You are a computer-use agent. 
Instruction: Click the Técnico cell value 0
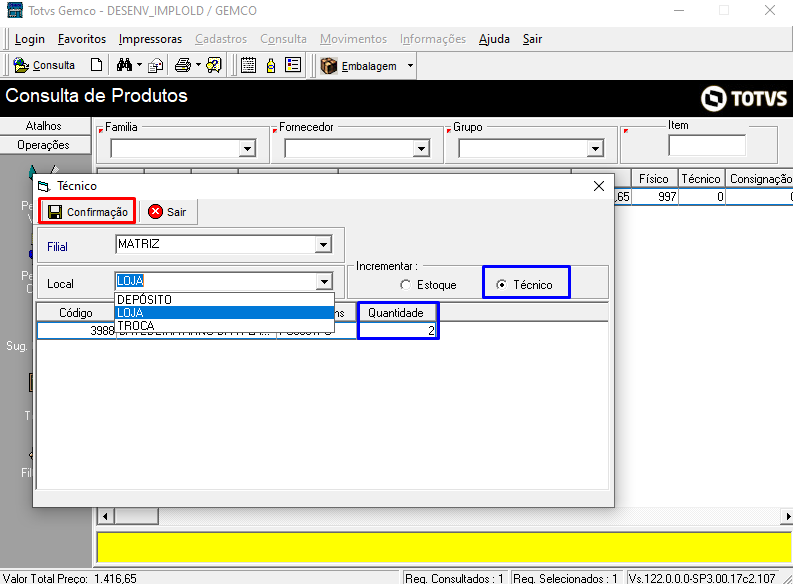pyautogui.click(x=701, y=197)
